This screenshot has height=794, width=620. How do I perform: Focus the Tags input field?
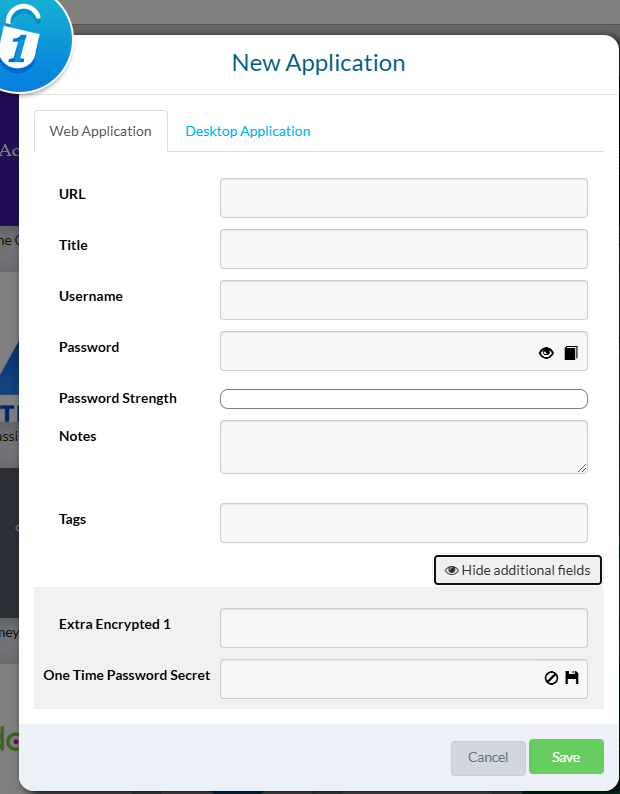coord(404,523)
